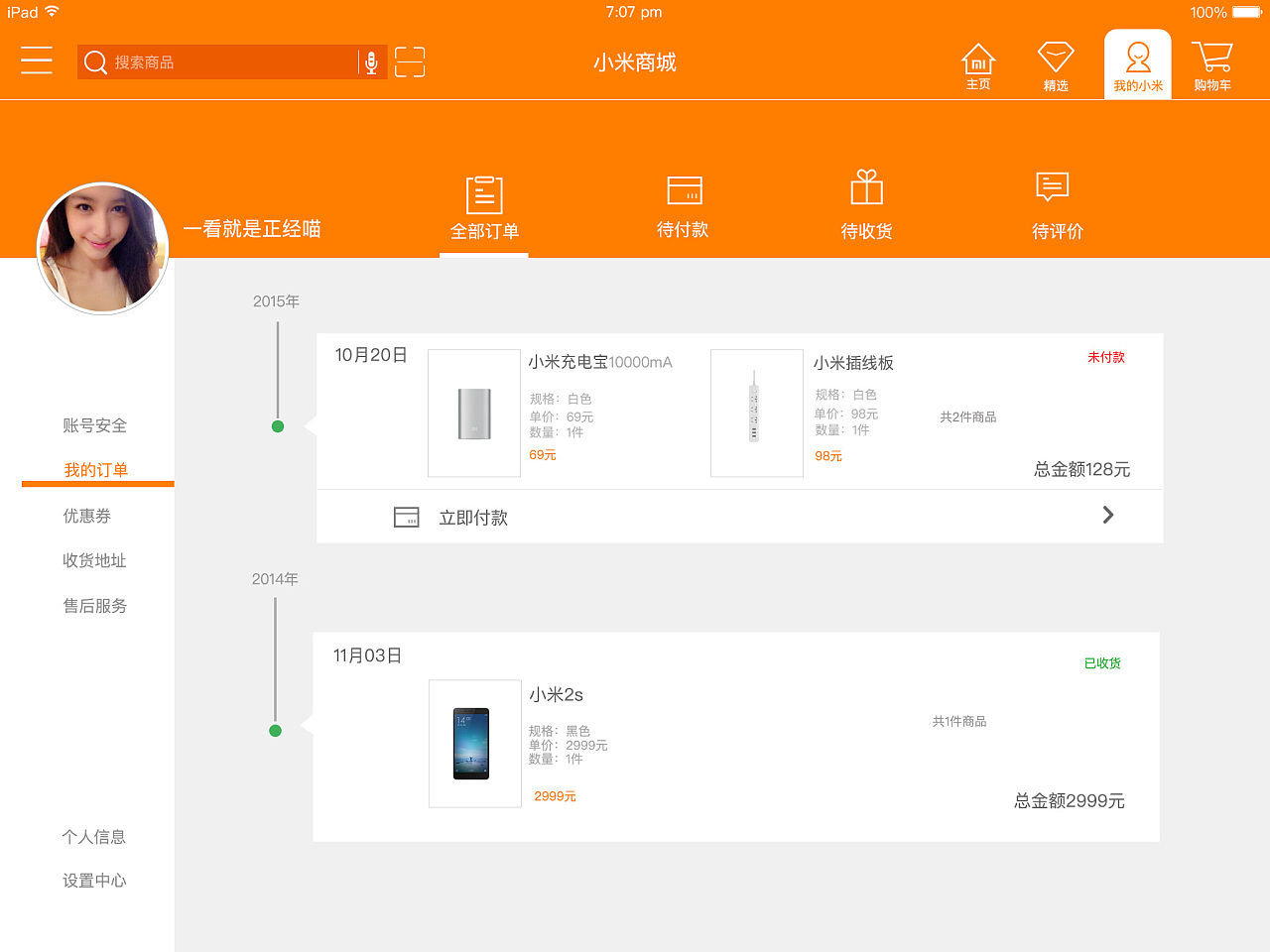This screenshot has height=952, width=1270.
Task: Click the 69元 orange price
Action: coord(543,455)
